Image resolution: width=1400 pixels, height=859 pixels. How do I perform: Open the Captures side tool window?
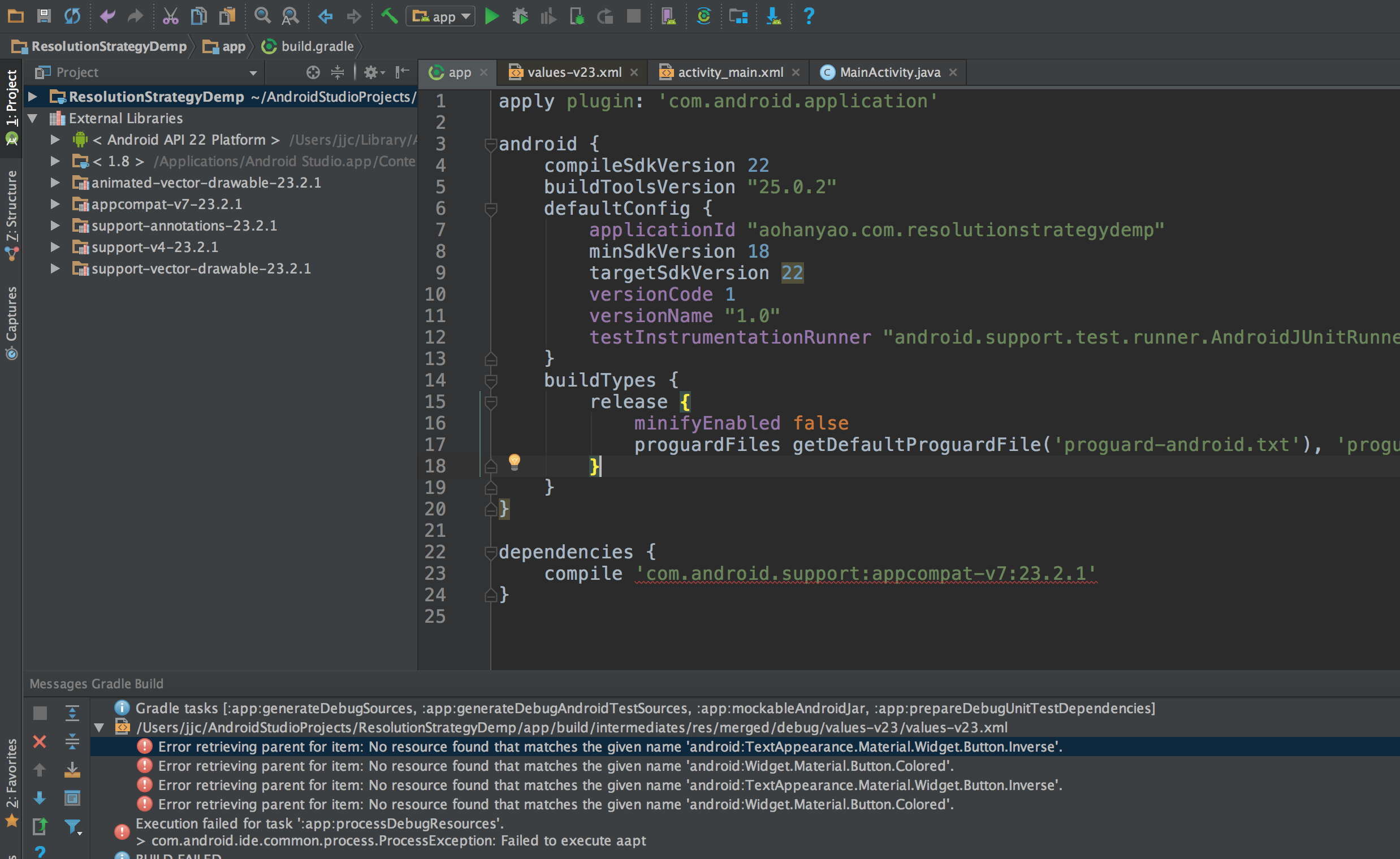coord(11,323)
